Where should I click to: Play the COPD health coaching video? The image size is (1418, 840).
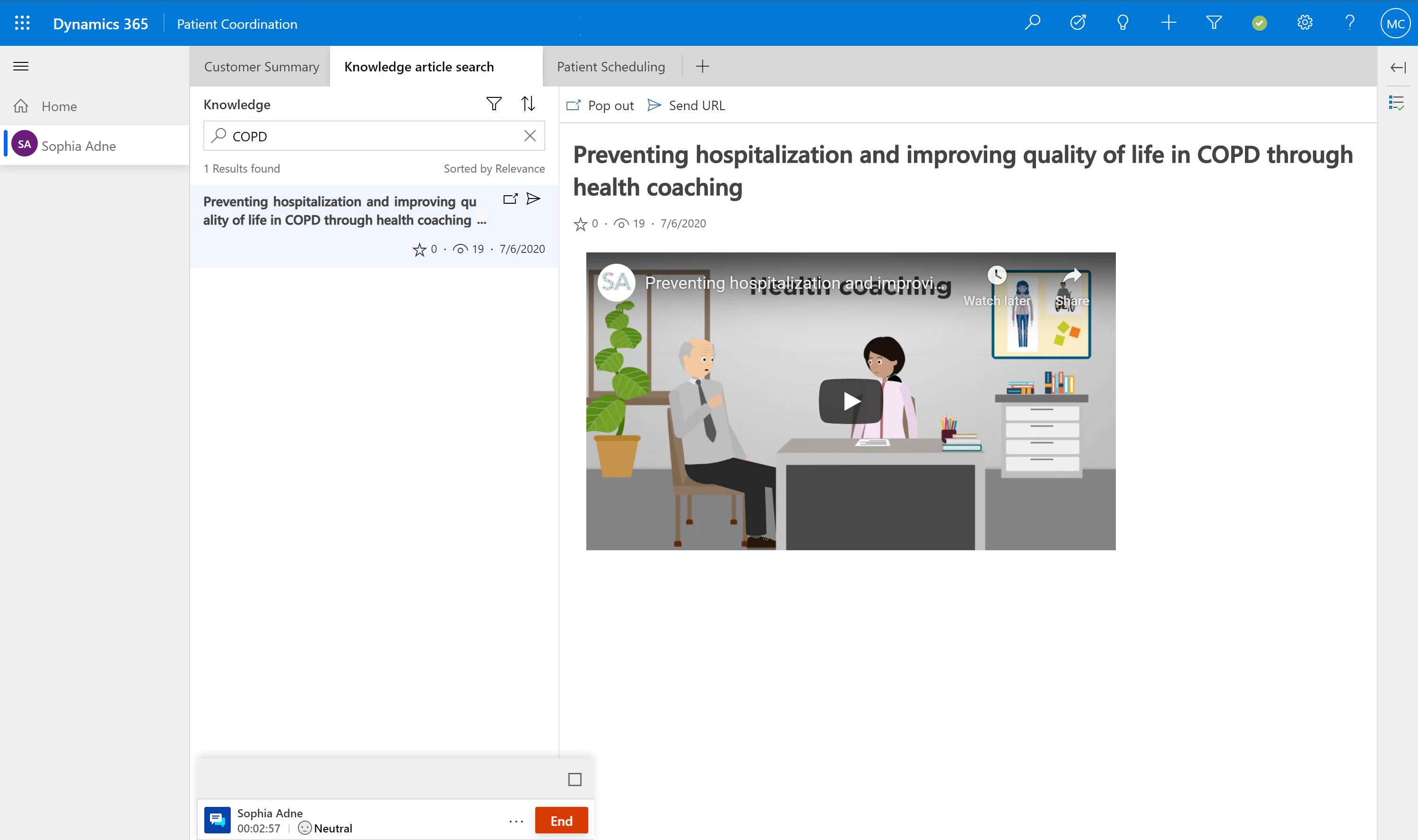pos(849,400)
